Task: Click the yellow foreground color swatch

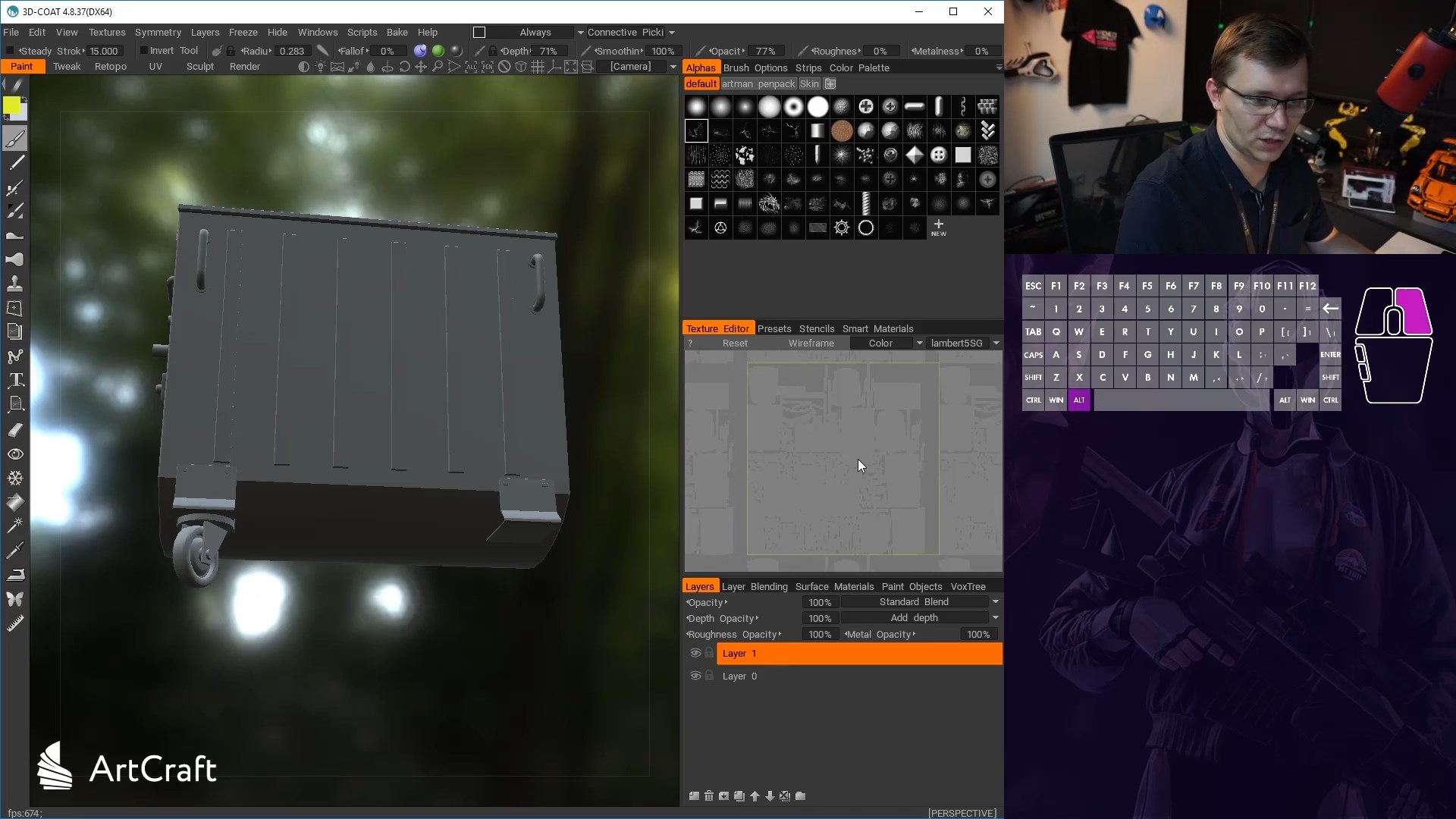Action: (11, 105)
